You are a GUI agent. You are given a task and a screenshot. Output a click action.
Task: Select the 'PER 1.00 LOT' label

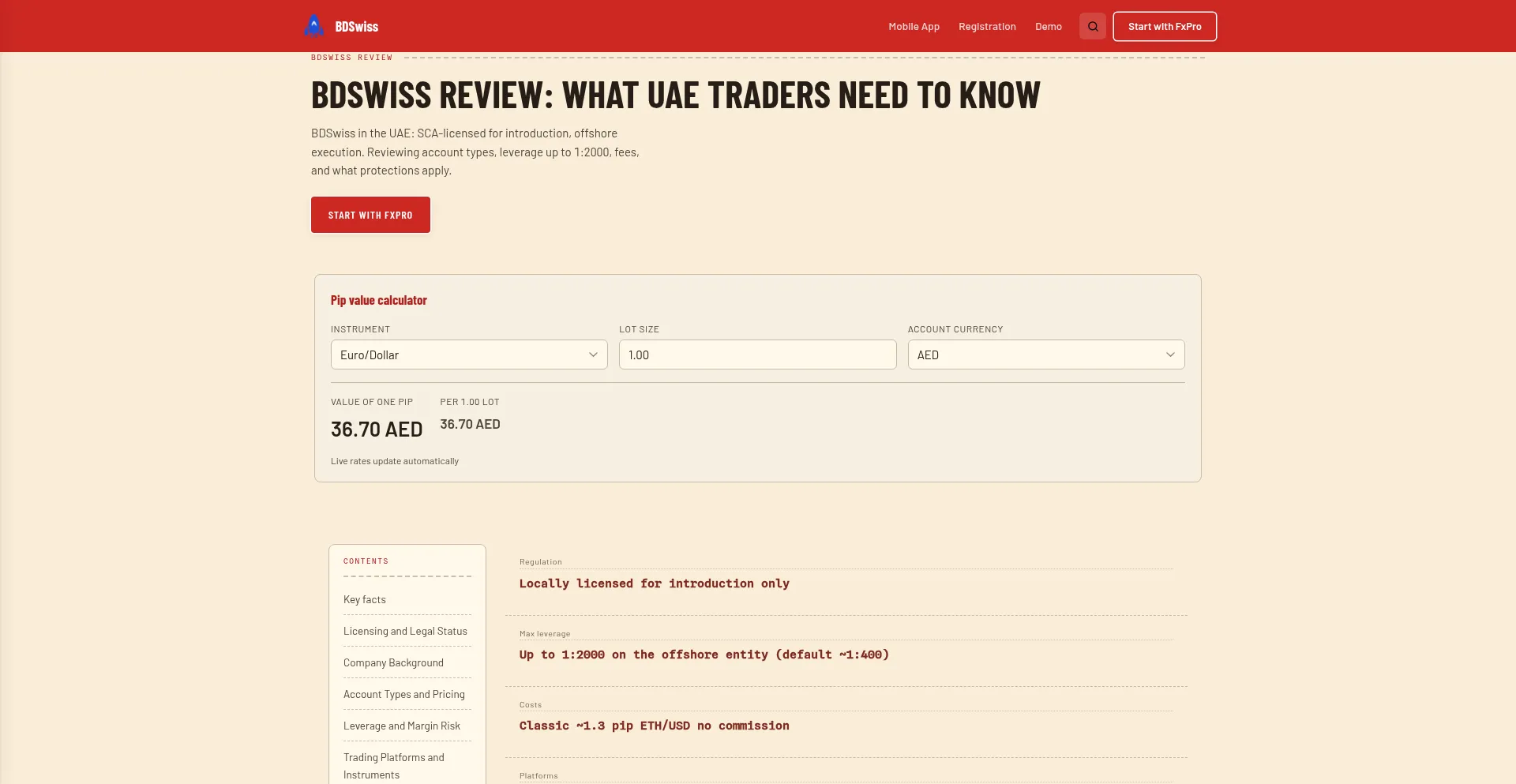click(470, 402)
